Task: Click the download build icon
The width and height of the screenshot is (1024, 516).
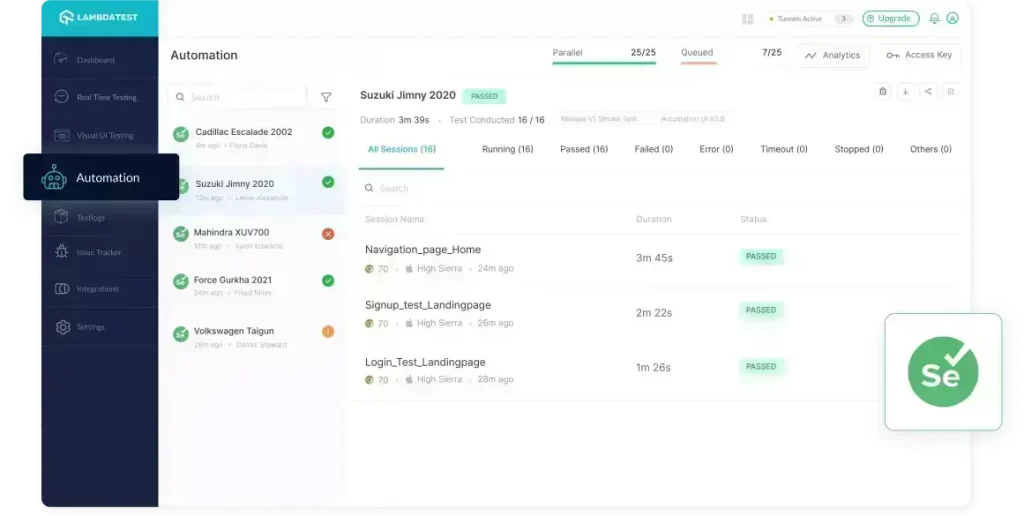Action: coord(906,91)
